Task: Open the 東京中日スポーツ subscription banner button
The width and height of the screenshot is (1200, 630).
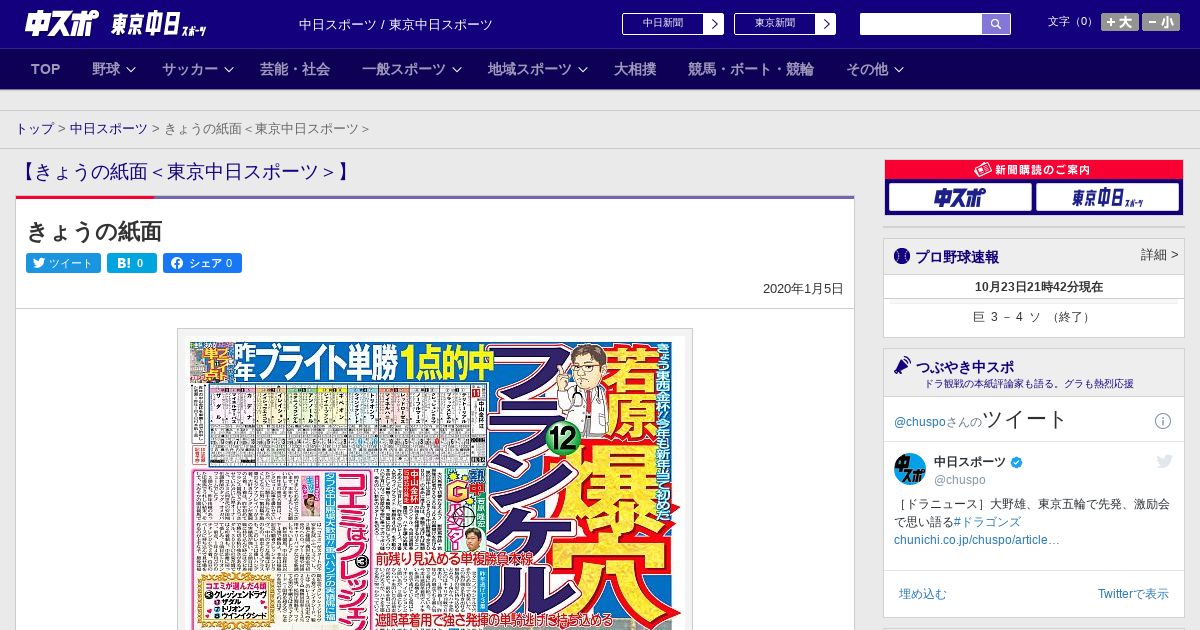Action: pos(1107,197)
